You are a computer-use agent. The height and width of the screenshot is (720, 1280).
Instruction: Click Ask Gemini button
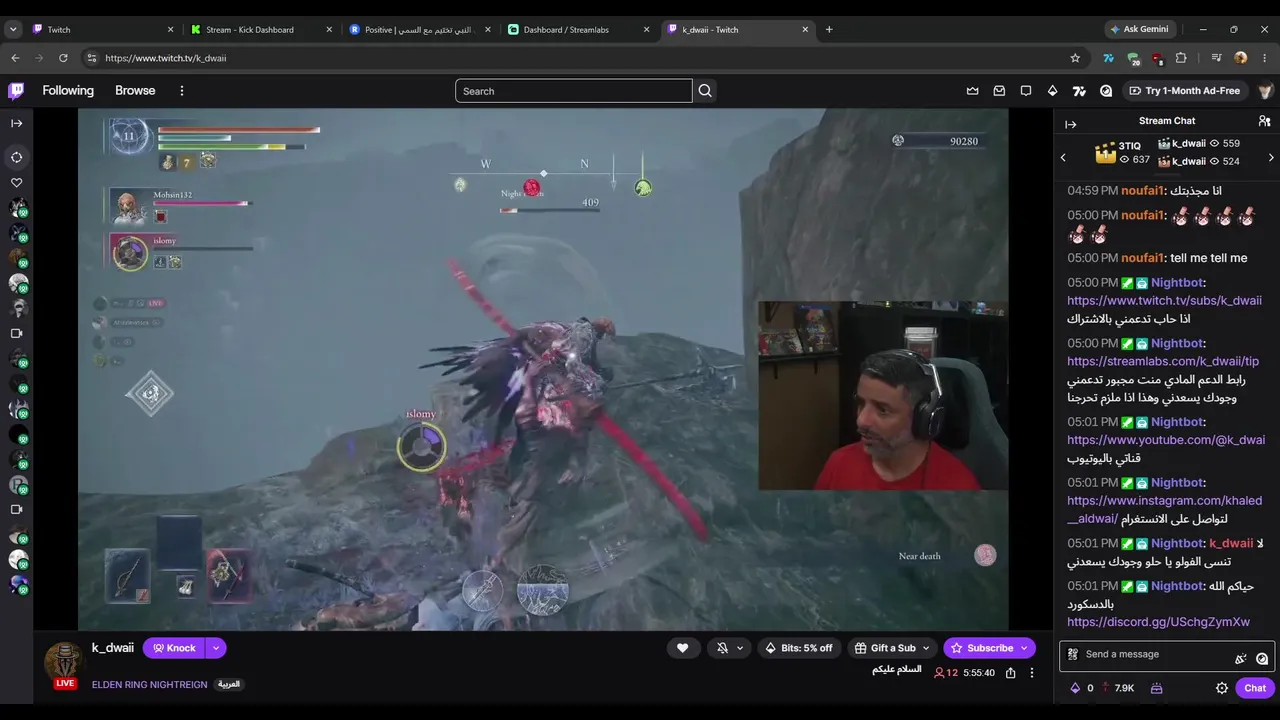(x=1140, y=29)
